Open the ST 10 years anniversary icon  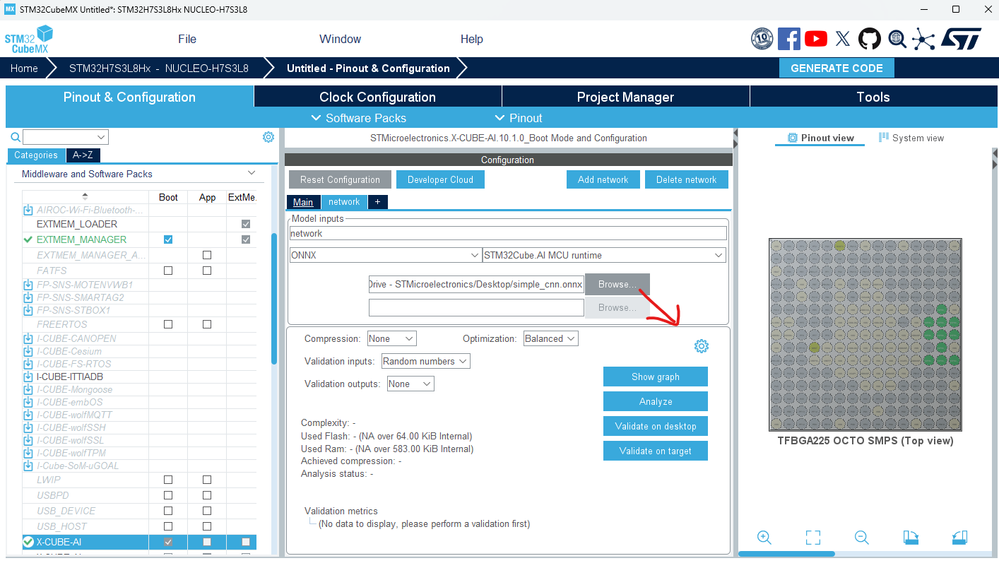pyautogui.click(x=761, y=39)
